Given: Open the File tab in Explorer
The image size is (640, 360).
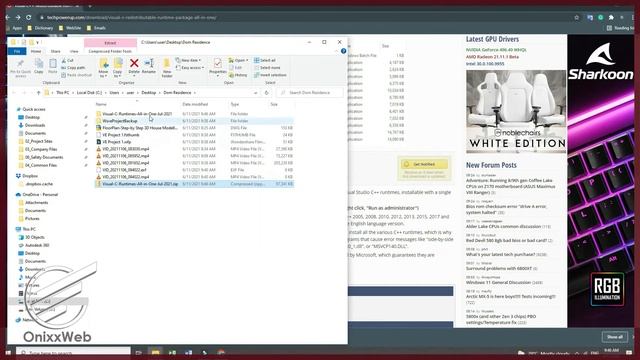Looking at the screenshot, I should coord(17,51).
